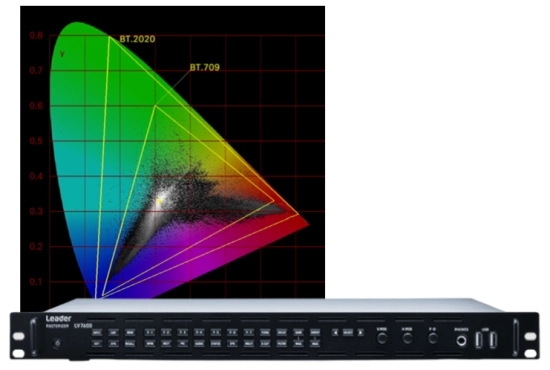Activate the F·2 function key
Screen dimensions: 550x370
click(x=166, y=332)
